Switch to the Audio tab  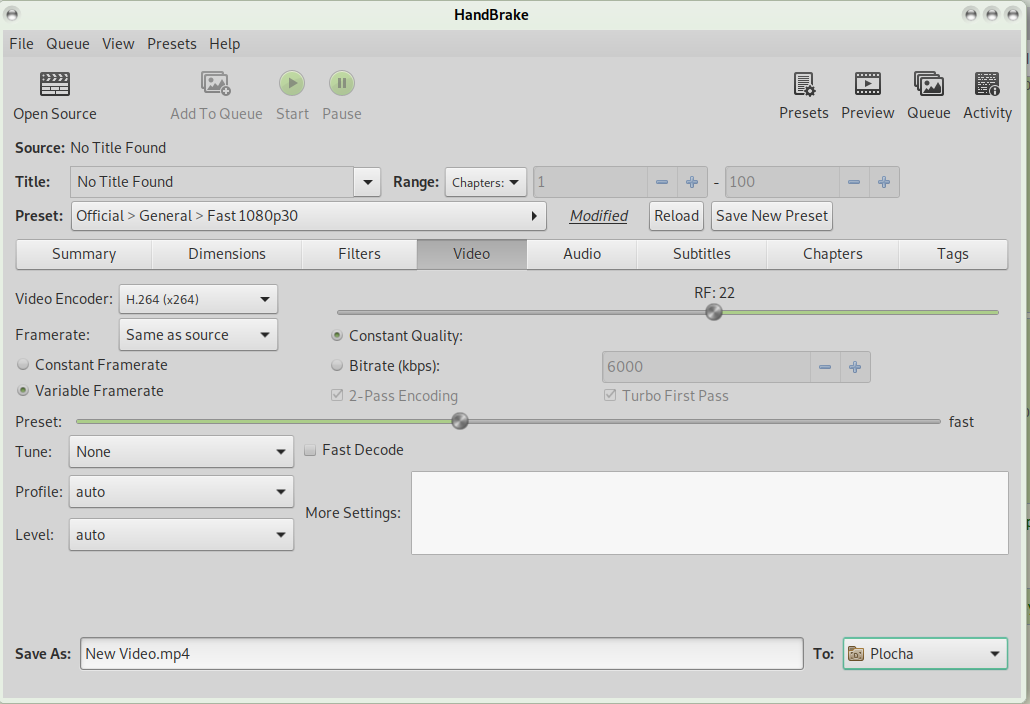coord(582,254)
